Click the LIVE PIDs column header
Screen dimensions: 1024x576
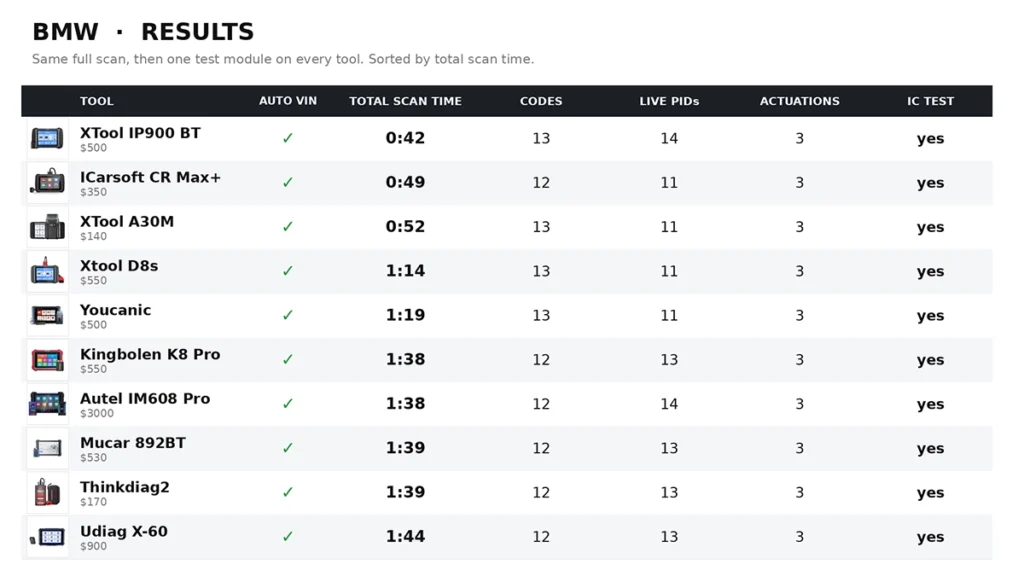669,101
